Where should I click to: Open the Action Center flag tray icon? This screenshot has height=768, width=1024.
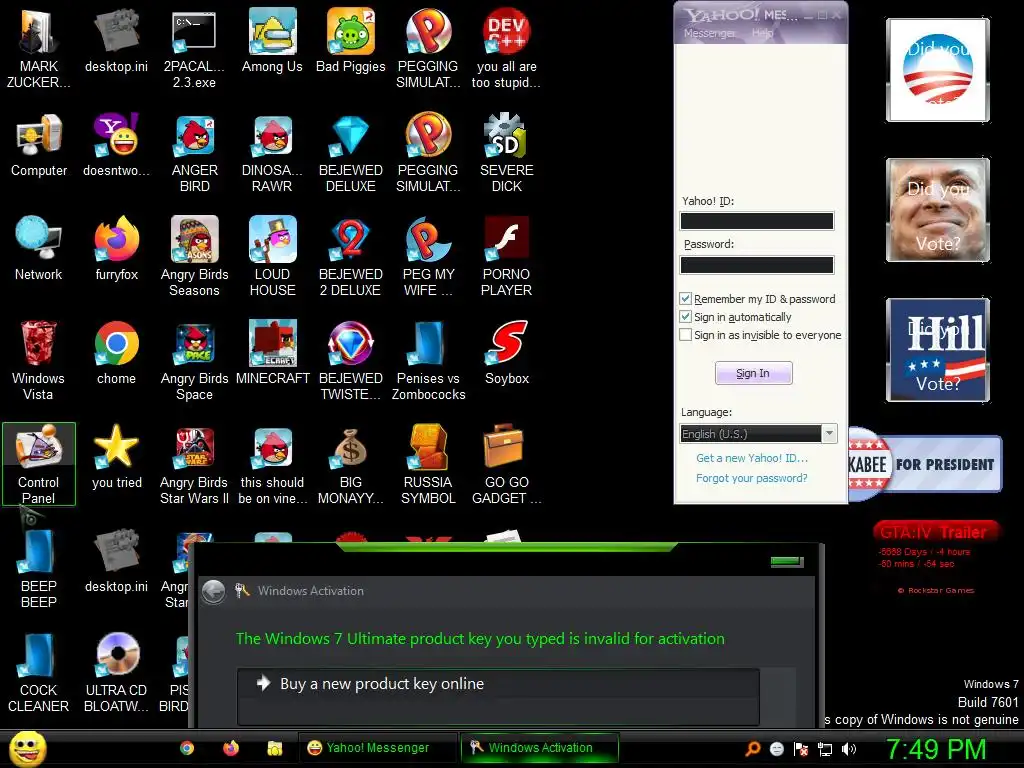click(x=801, y=749)
